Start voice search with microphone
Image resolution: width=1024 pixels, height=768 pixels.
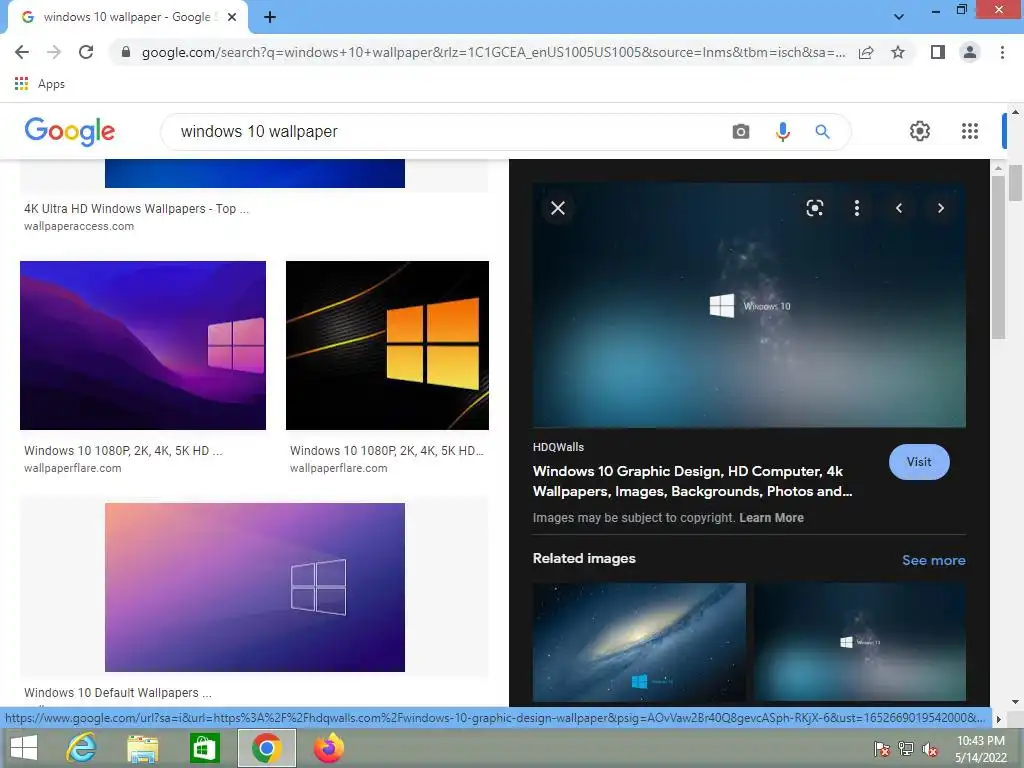(782, 131)
